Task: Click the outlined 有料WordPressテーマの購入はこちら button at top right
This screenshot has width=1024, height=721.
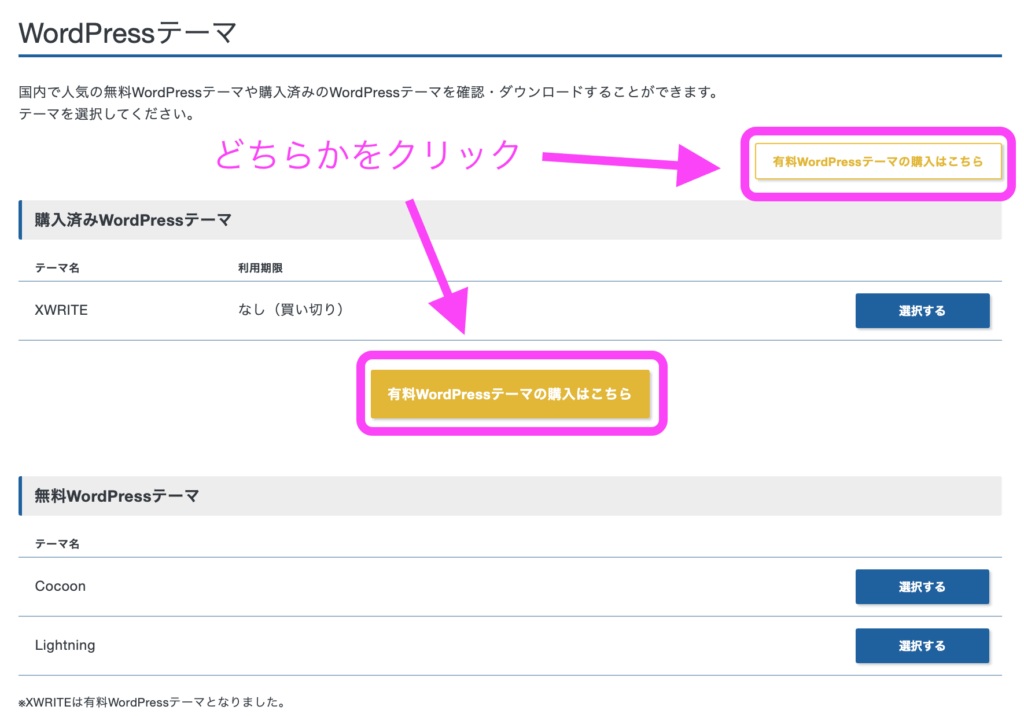Action: [x=878, y=161]
